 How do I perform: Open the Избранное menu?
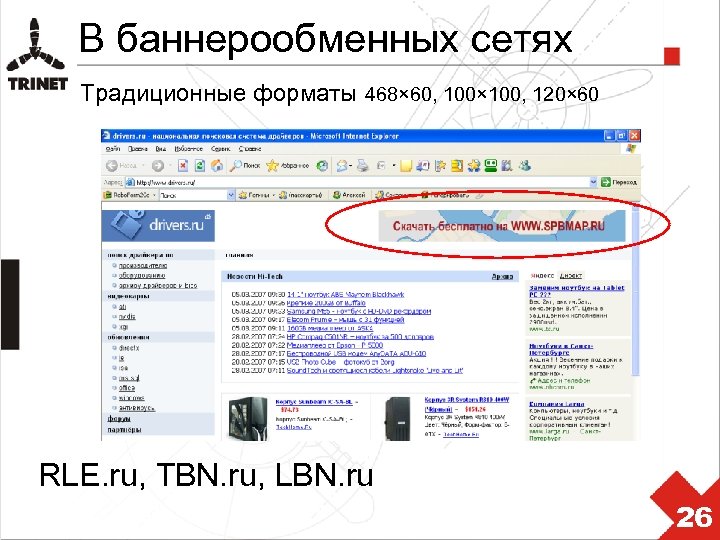click(188, 149)
